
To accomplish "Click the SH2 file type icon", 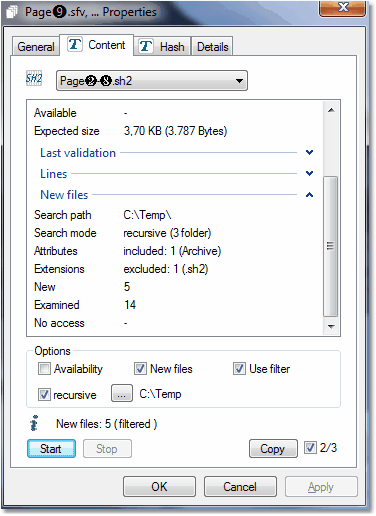I will click(x=34, y=79).
